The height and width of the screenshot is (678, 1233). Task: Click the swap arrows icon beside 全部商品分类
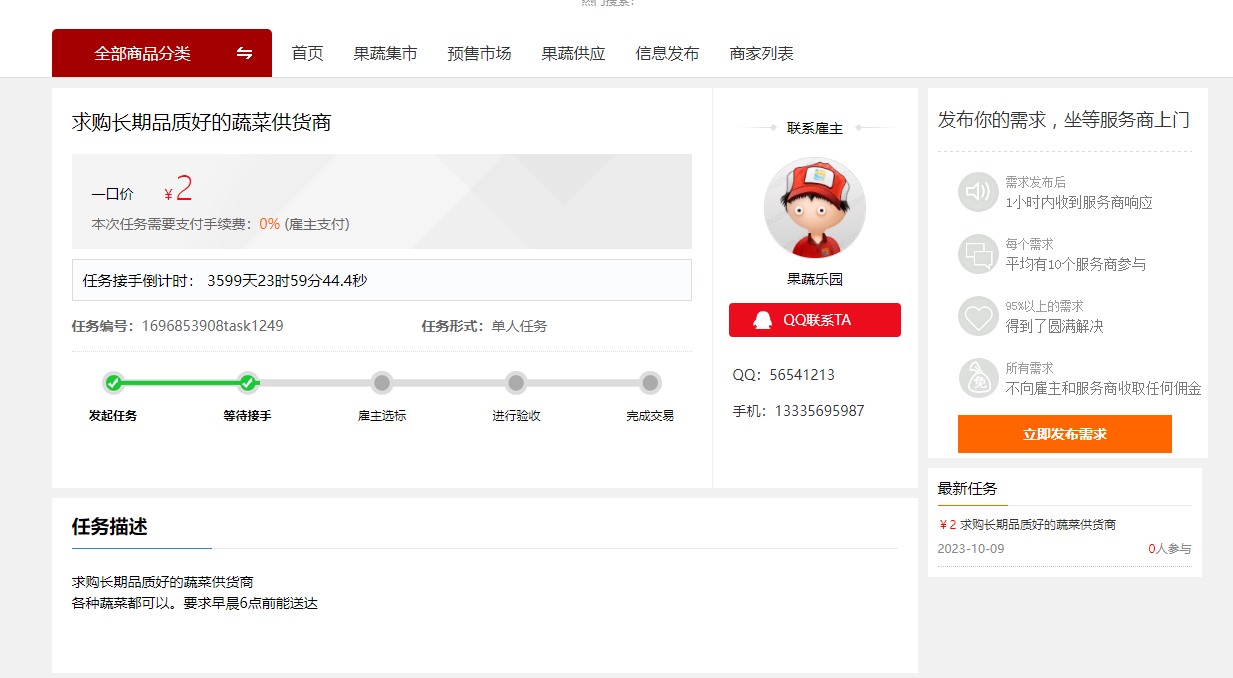tap(245, 53)
